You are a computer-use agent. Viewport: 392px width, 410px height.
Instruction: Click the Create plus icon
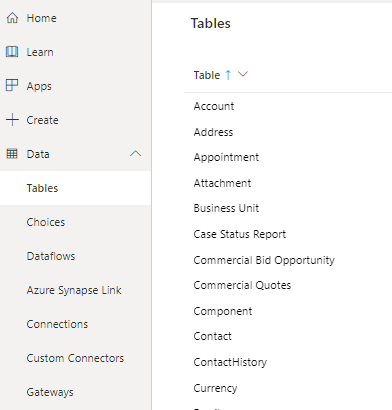[12, 120]
